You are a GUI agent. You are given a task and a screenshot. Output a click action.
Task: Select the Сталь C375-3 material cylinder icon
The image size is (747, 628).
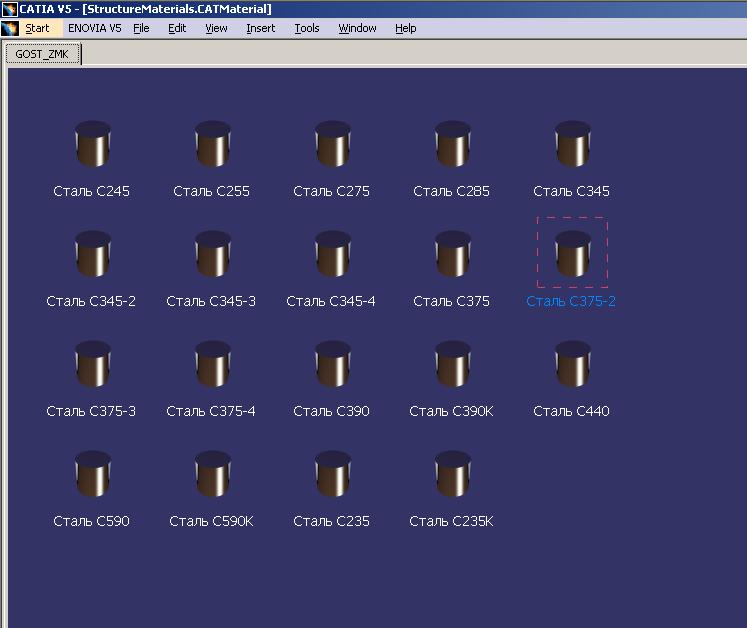(x=93, y=364)
